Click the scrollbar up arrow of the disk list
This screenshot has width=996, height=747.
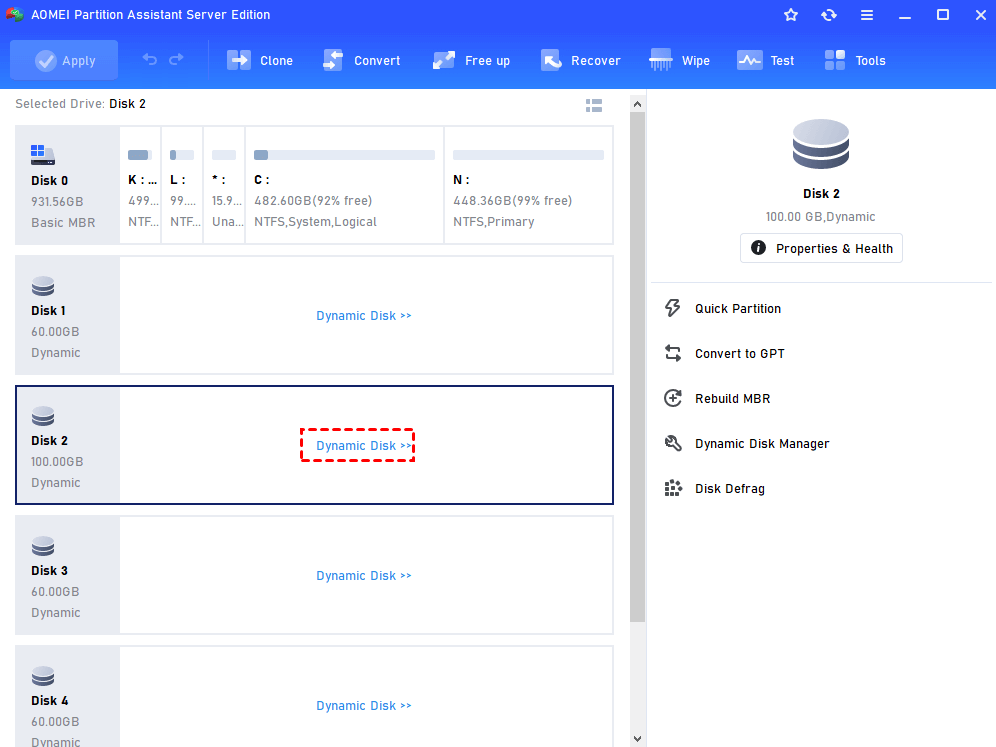pos(637,104)
